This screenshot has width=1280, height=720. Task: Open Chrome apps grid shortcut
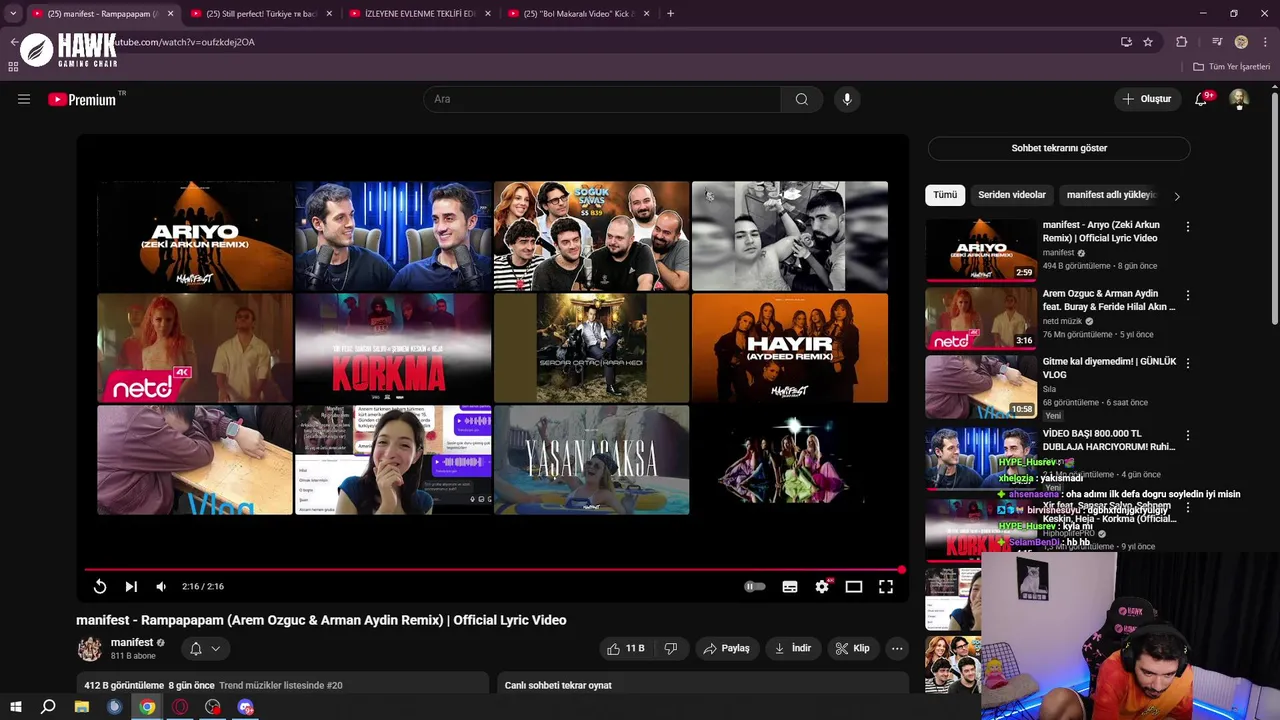click(x=13, y=67)
